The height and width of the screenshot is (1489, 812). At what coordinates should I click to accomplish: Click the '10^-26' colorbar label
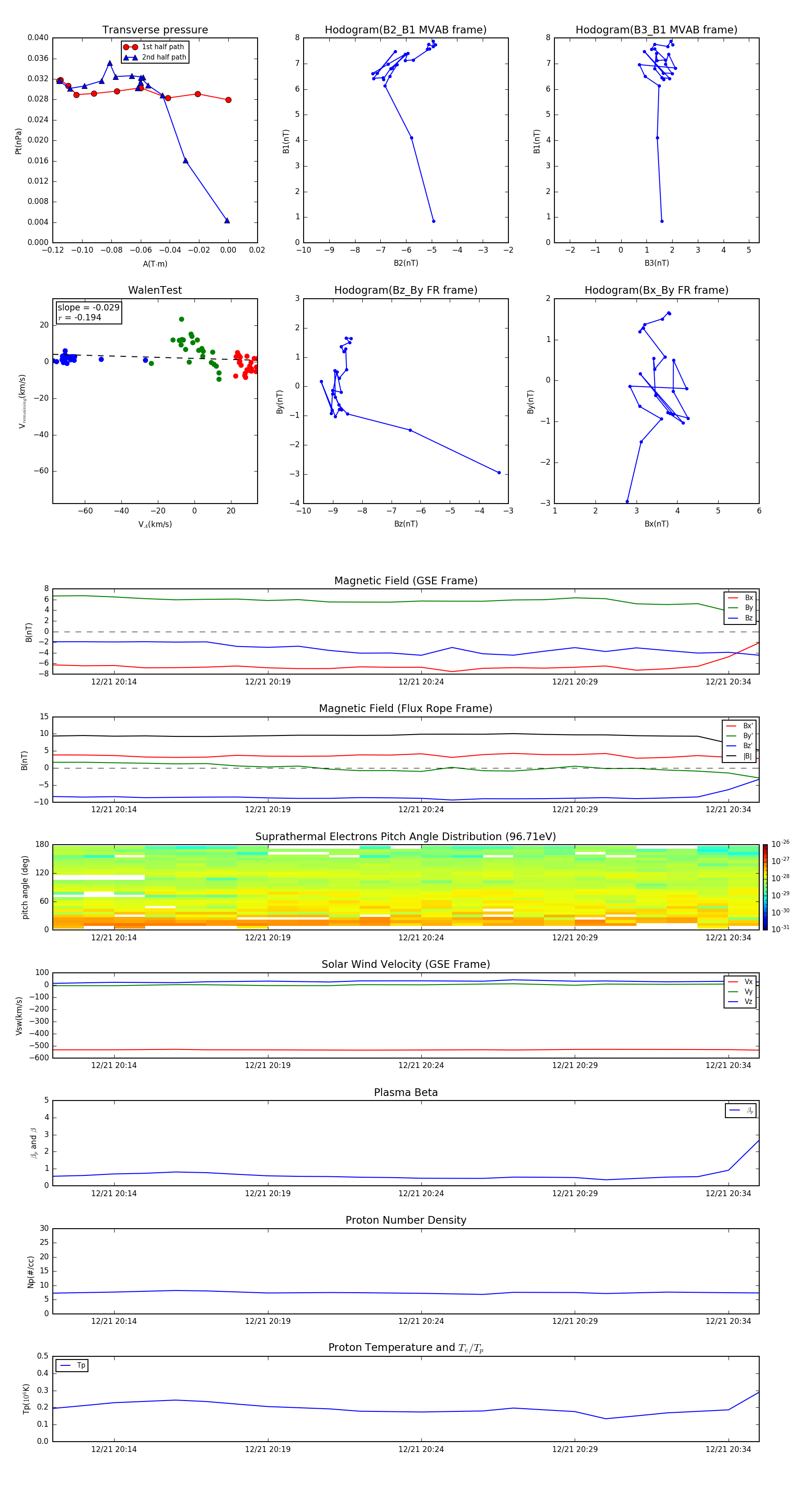(780, 844)
